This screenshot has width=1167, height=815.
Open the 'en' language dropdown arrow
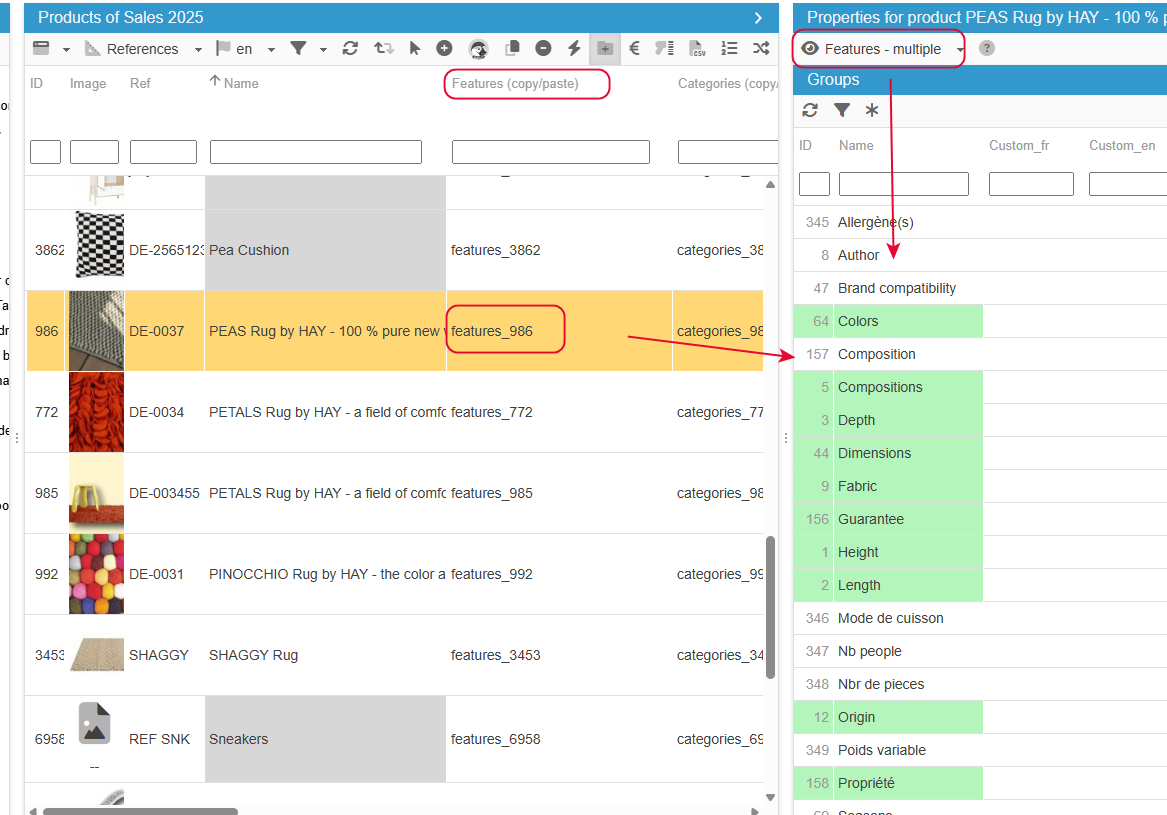point(272,50)
